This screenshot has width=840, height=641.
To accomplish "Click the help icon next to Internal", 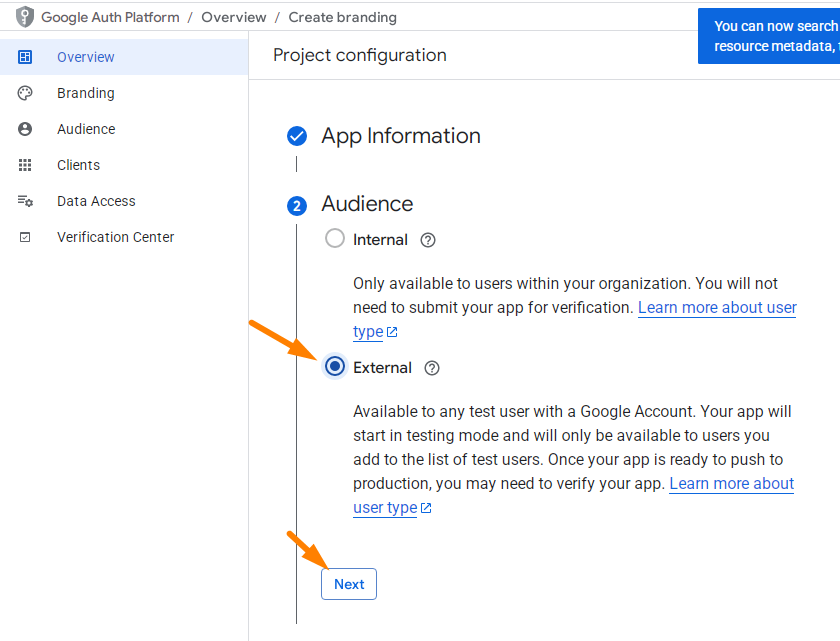I will click(428, 240).
